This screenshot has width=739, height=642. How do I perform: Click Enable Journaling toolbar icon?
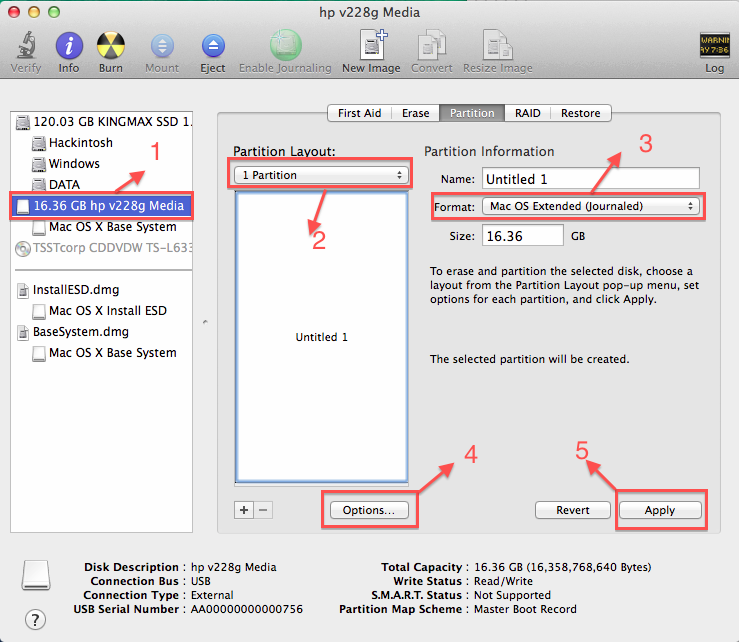coord(285,46)
